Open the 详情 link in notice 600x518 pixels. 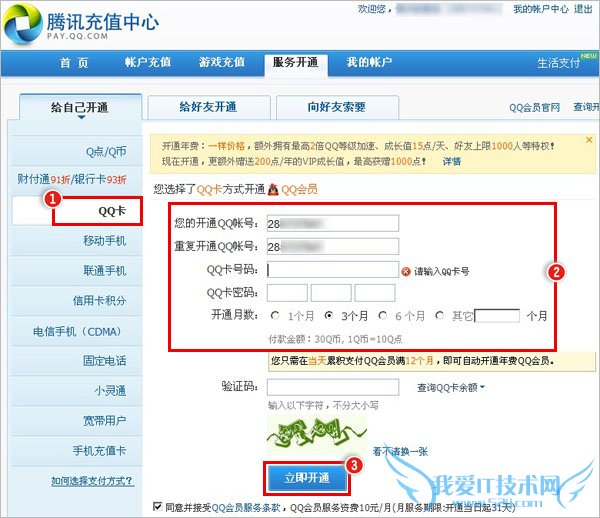[452, 161]
